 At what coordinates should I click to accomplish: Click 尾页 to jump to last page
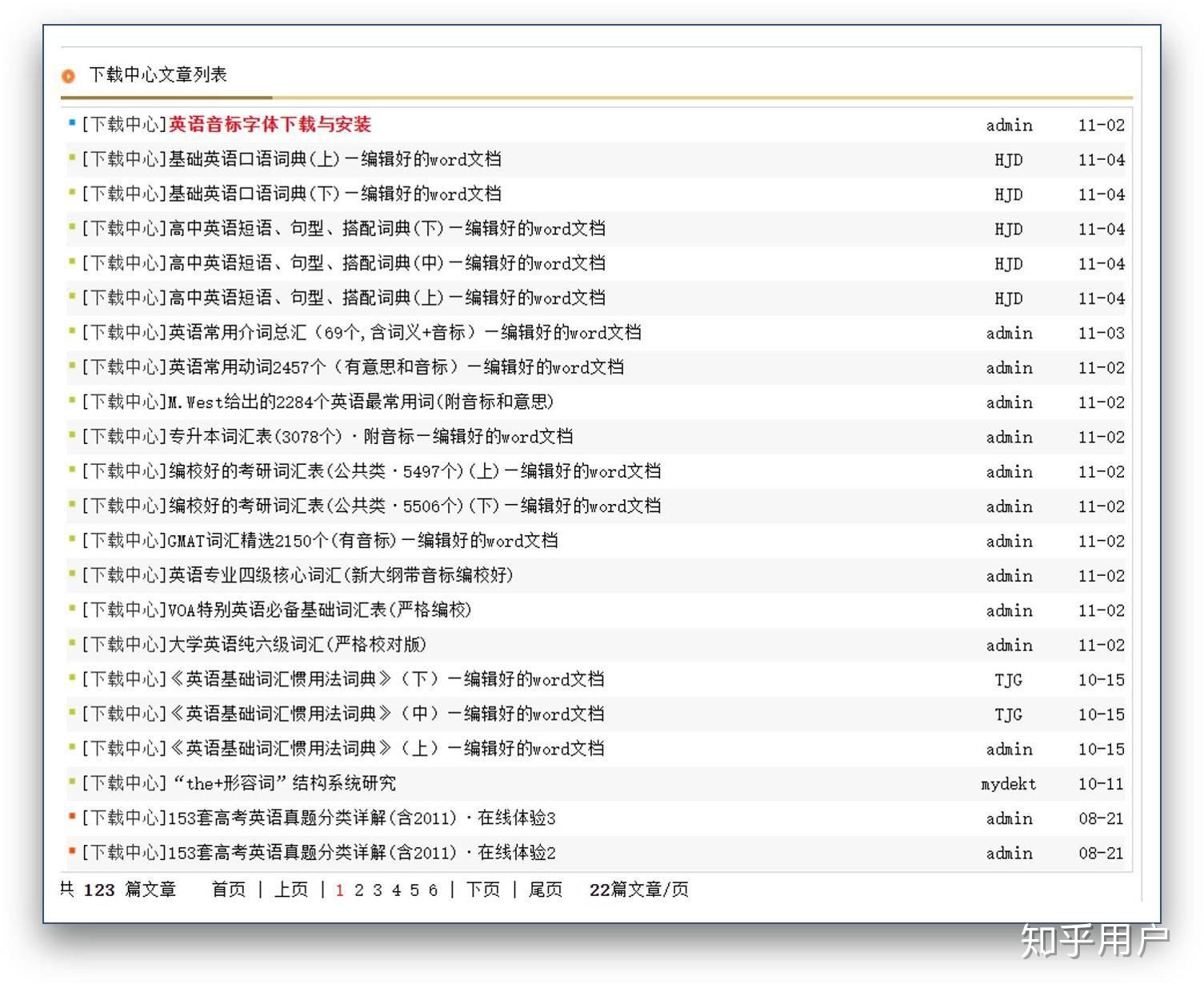(x=545, y=890)
